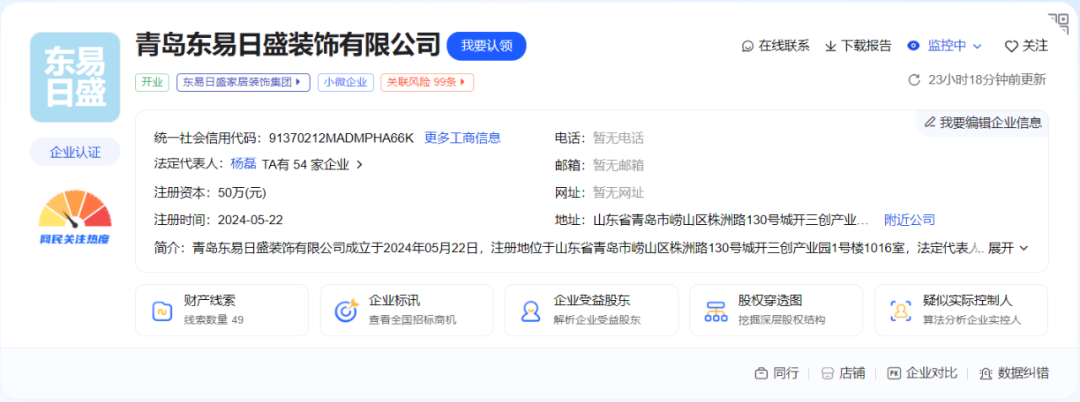Open legal representative 杨磊 link
This screenshot has height=402, width=1080.
coord(244,165)
